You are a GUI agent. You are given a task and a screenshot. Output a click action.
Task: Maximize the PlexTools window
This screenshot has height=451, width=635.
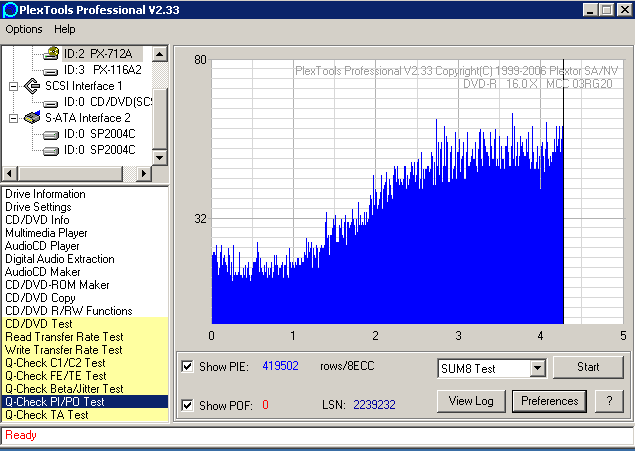click(x=606, y=10)
